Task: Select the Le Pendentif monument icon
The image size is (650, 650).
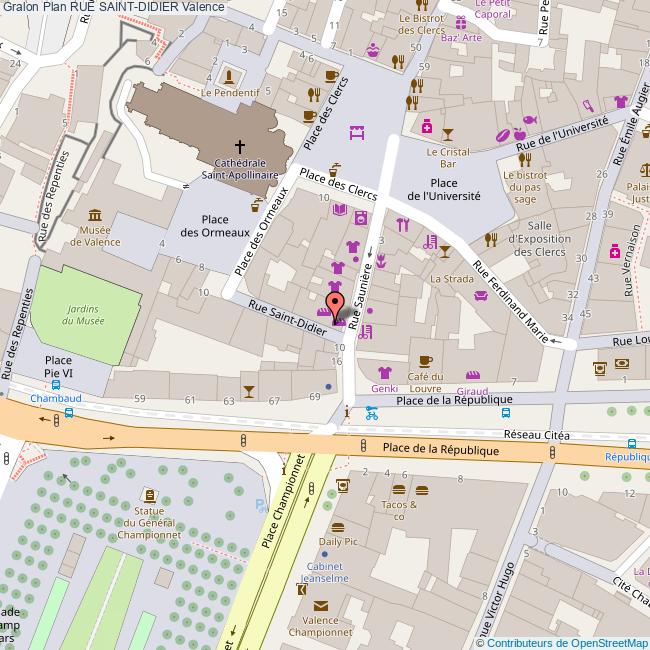Action: pyautogui.click(x=230, y=76)
